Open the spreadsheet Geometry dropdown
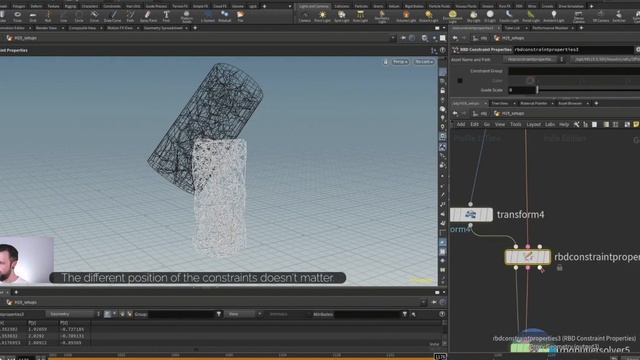The image size is (640, 360). point(72,314)
